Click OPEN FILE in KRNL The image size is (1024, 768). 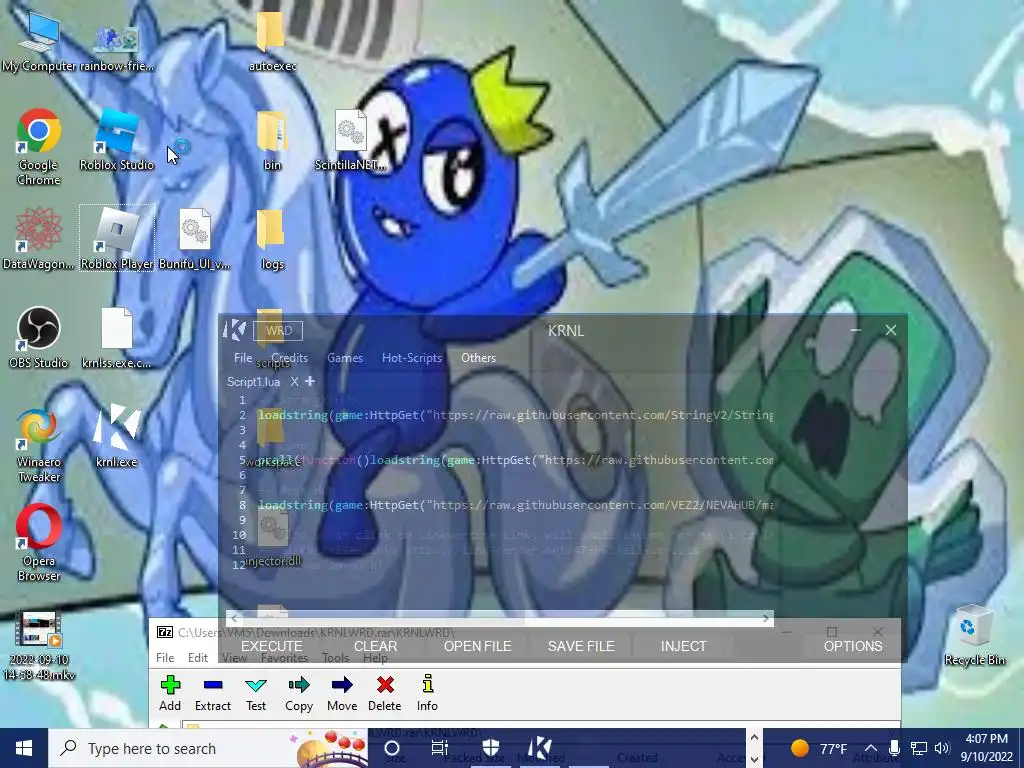pos(477,646)
